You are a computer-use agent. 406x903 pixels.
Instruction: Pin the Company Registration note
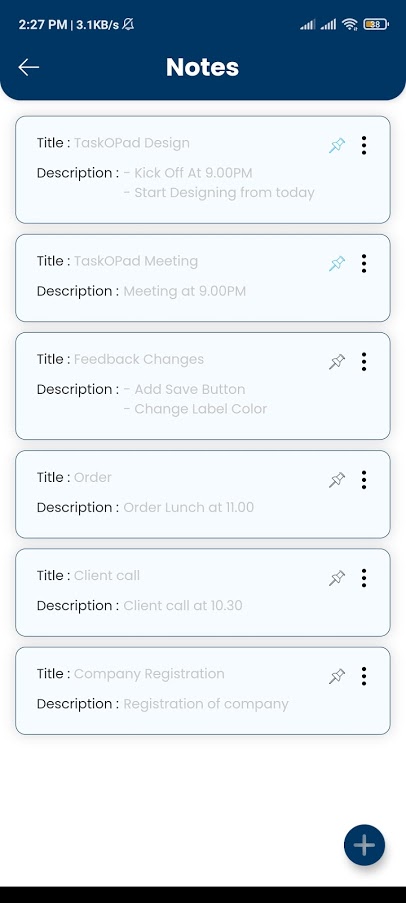(x=337, y=676)
